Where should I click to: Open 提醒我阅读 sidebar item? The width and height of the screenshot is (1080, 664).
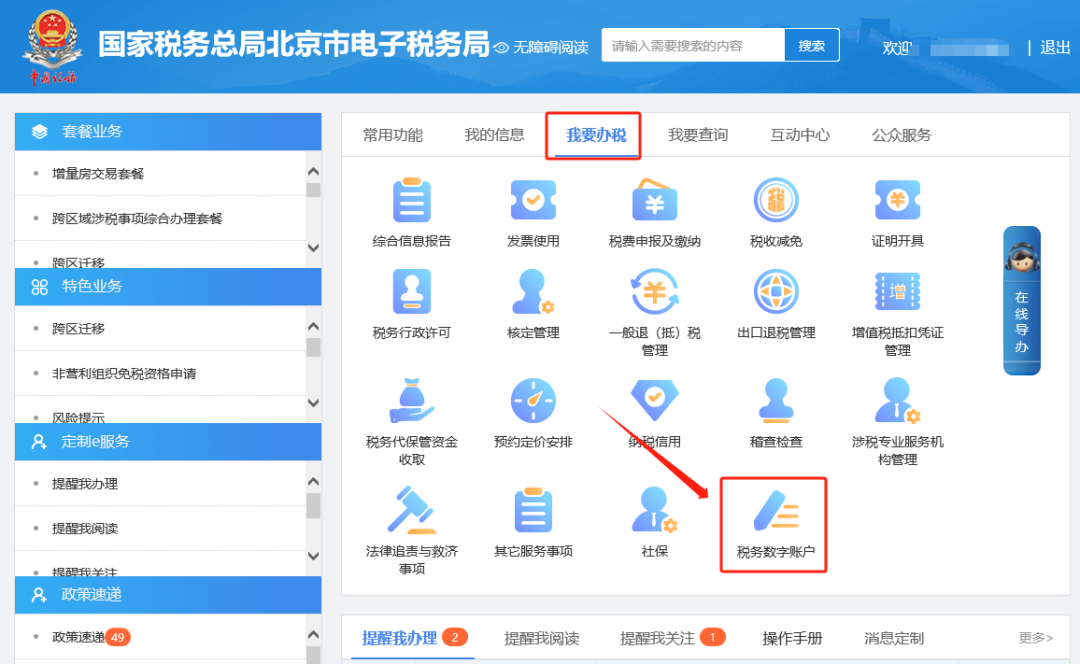click(85, 528)
